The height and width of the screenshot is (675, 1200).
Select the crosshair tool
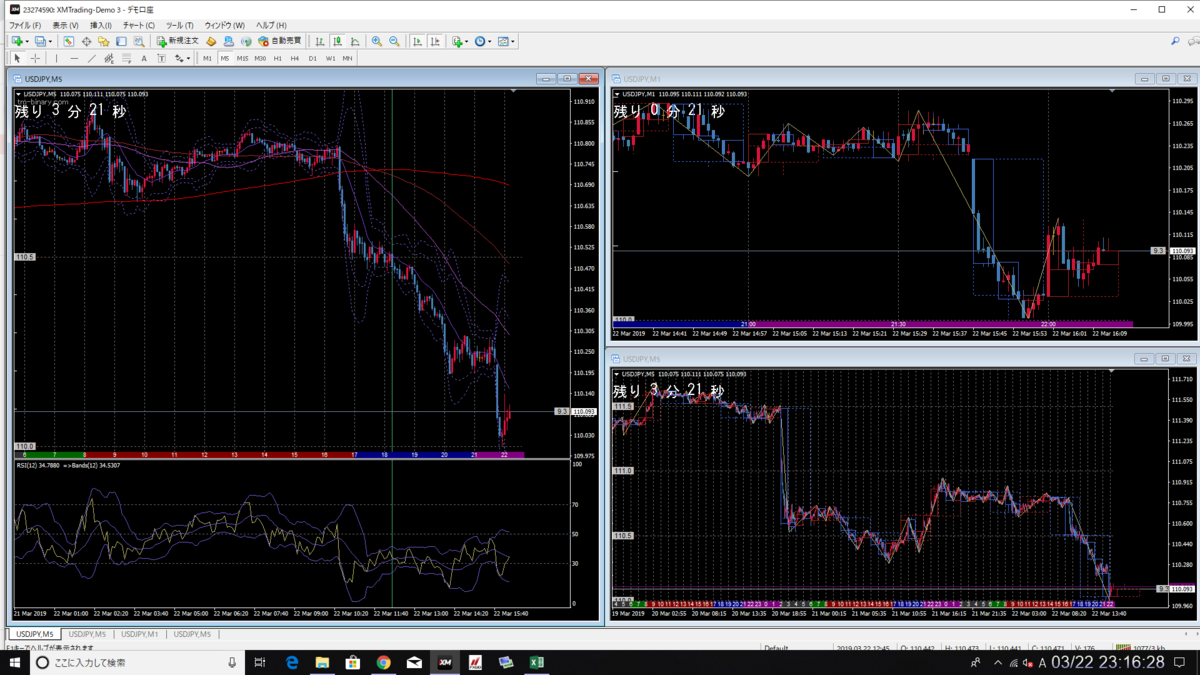pos(35,58)
